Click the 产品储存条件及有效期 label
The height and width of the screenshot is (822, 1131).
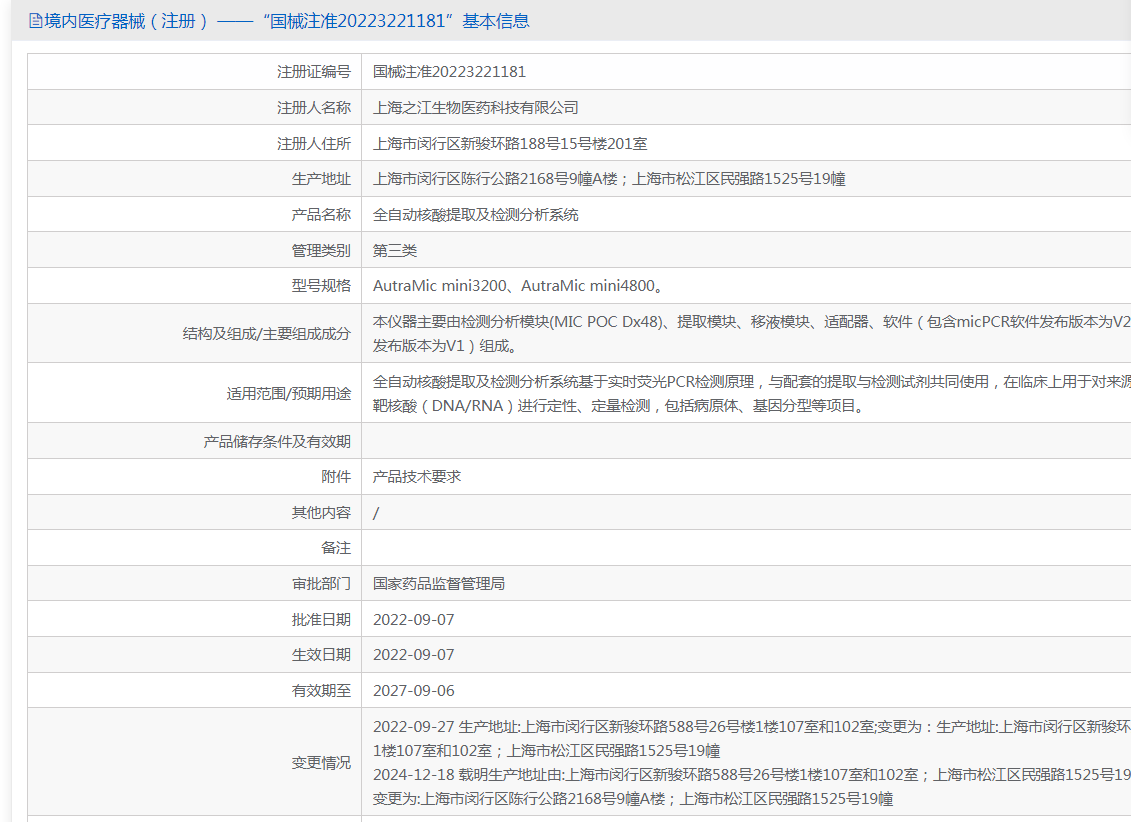click(277, 441)
